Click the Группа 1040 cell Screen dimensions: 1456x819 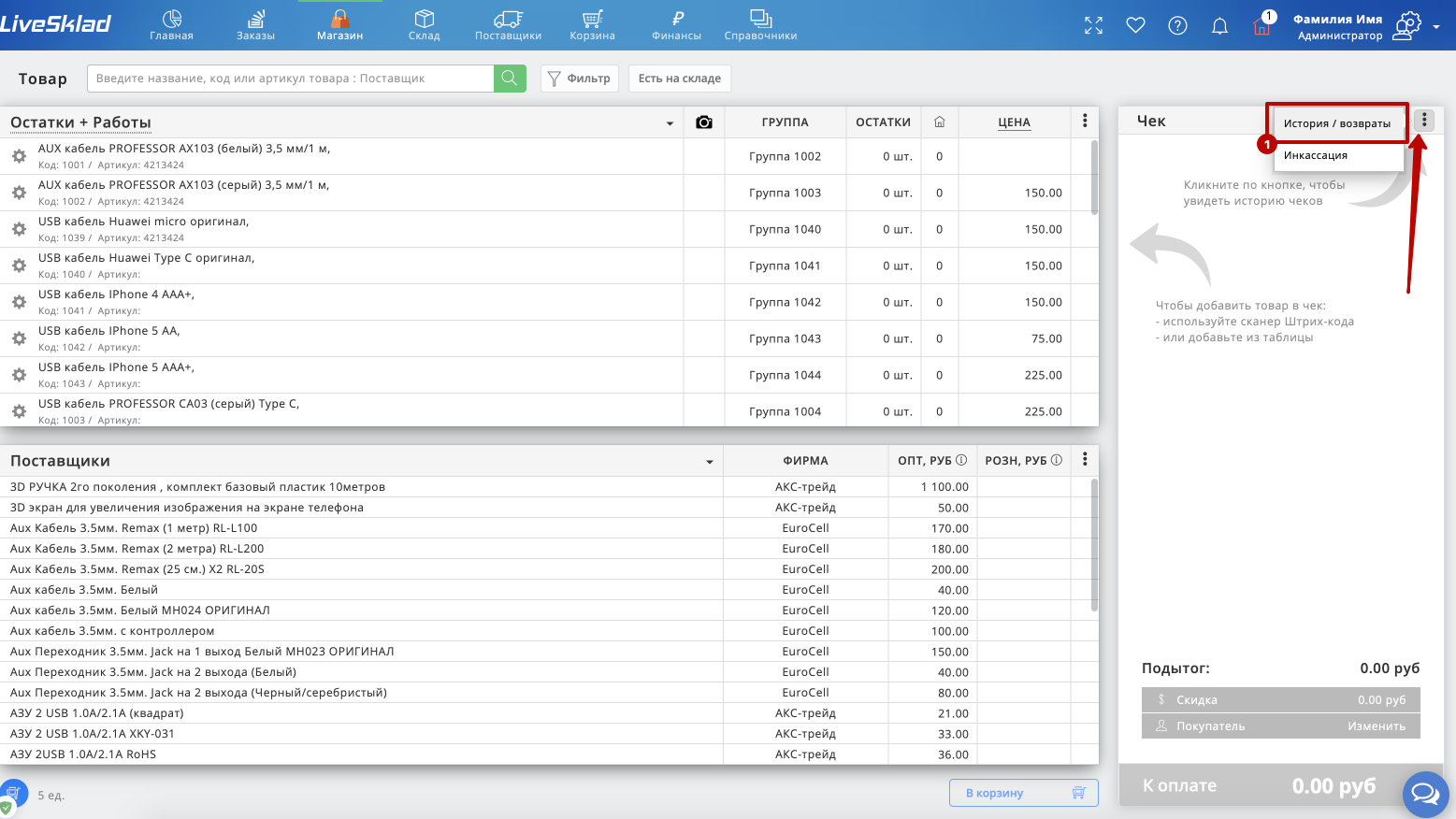pyautogui.click(x=786, y=229)
